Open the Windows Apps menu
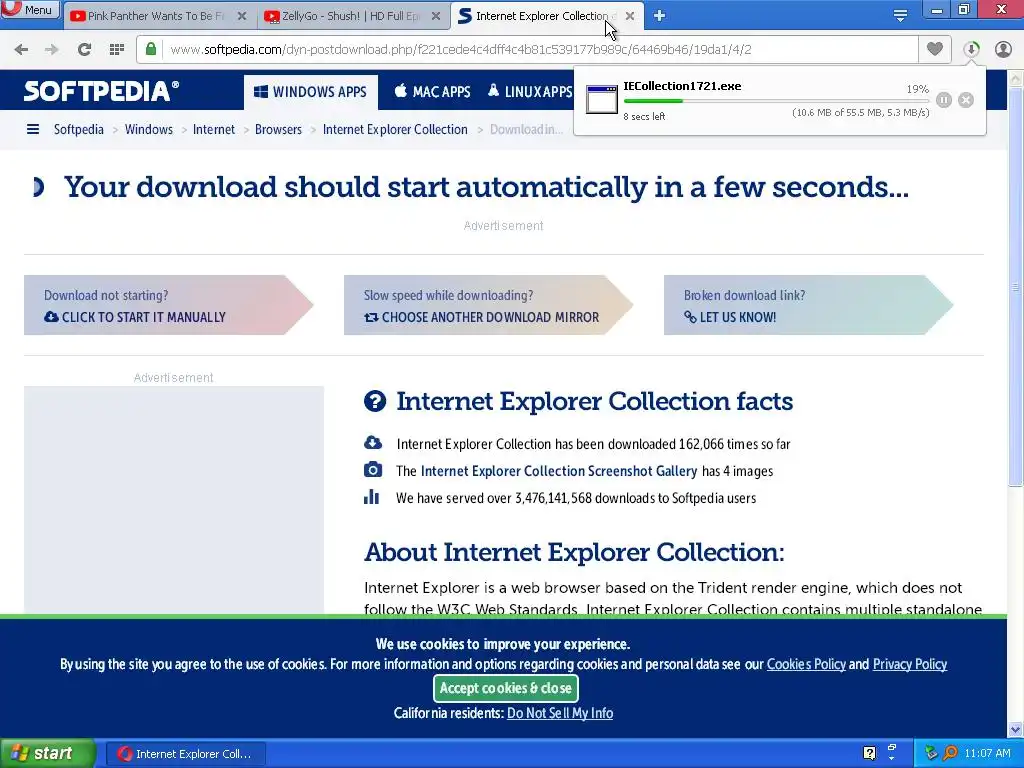This screenshot has width=1024, height=768. (x=310, y=92)
